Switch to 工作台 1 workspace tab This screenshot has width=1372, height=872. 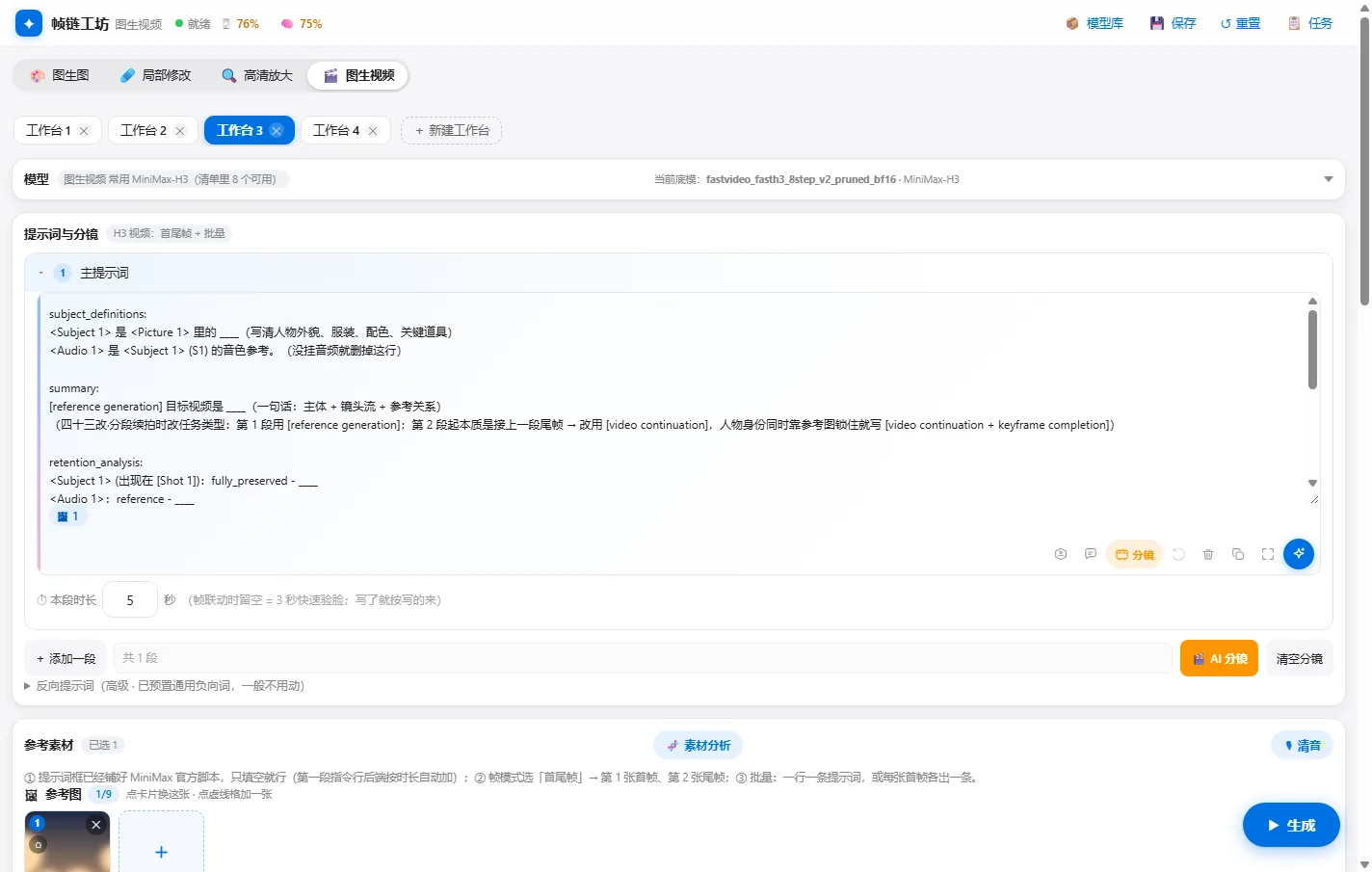pos(48,130)
